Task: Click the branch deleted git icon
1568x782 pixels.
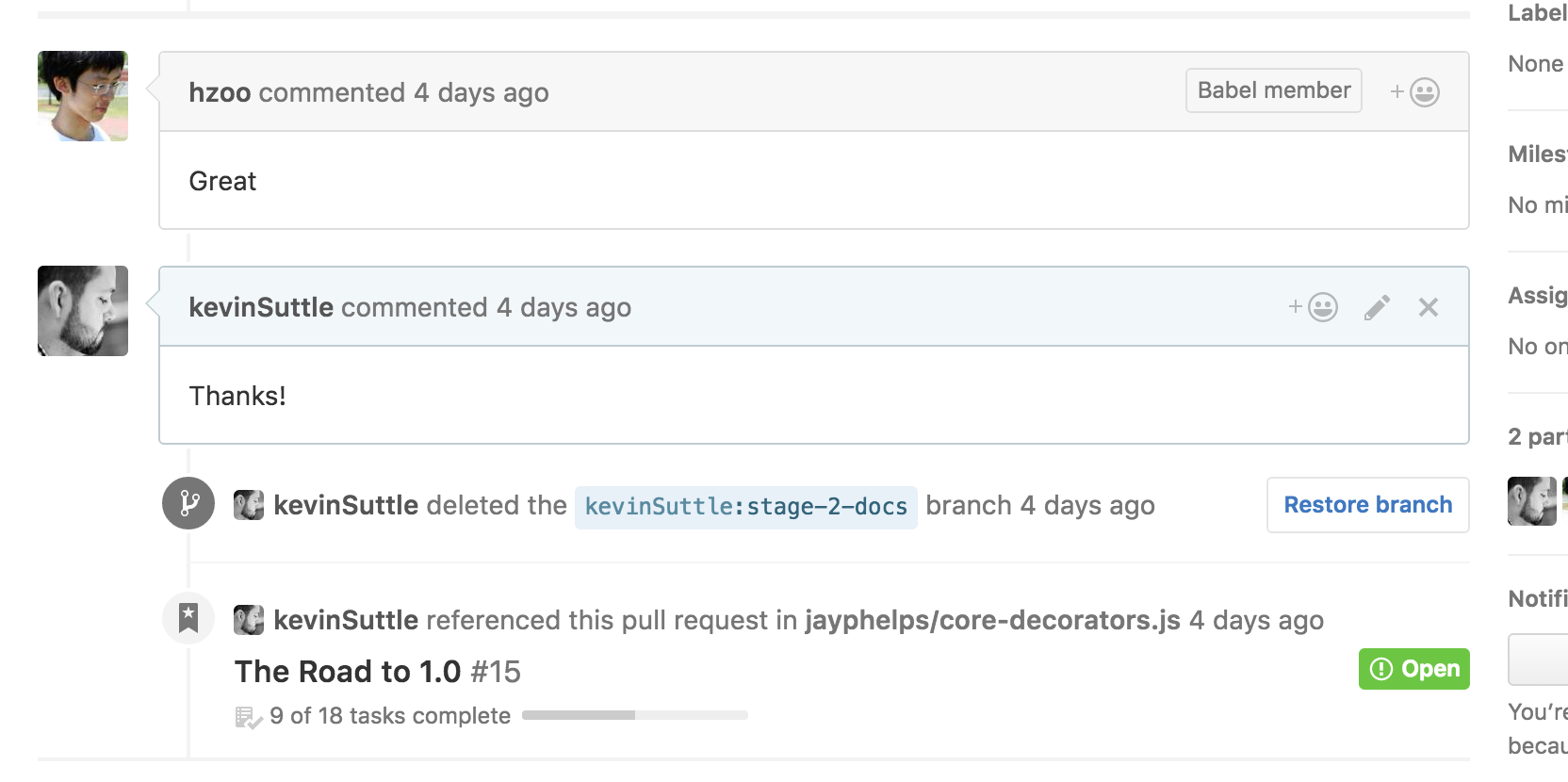Action: point(188,503)
